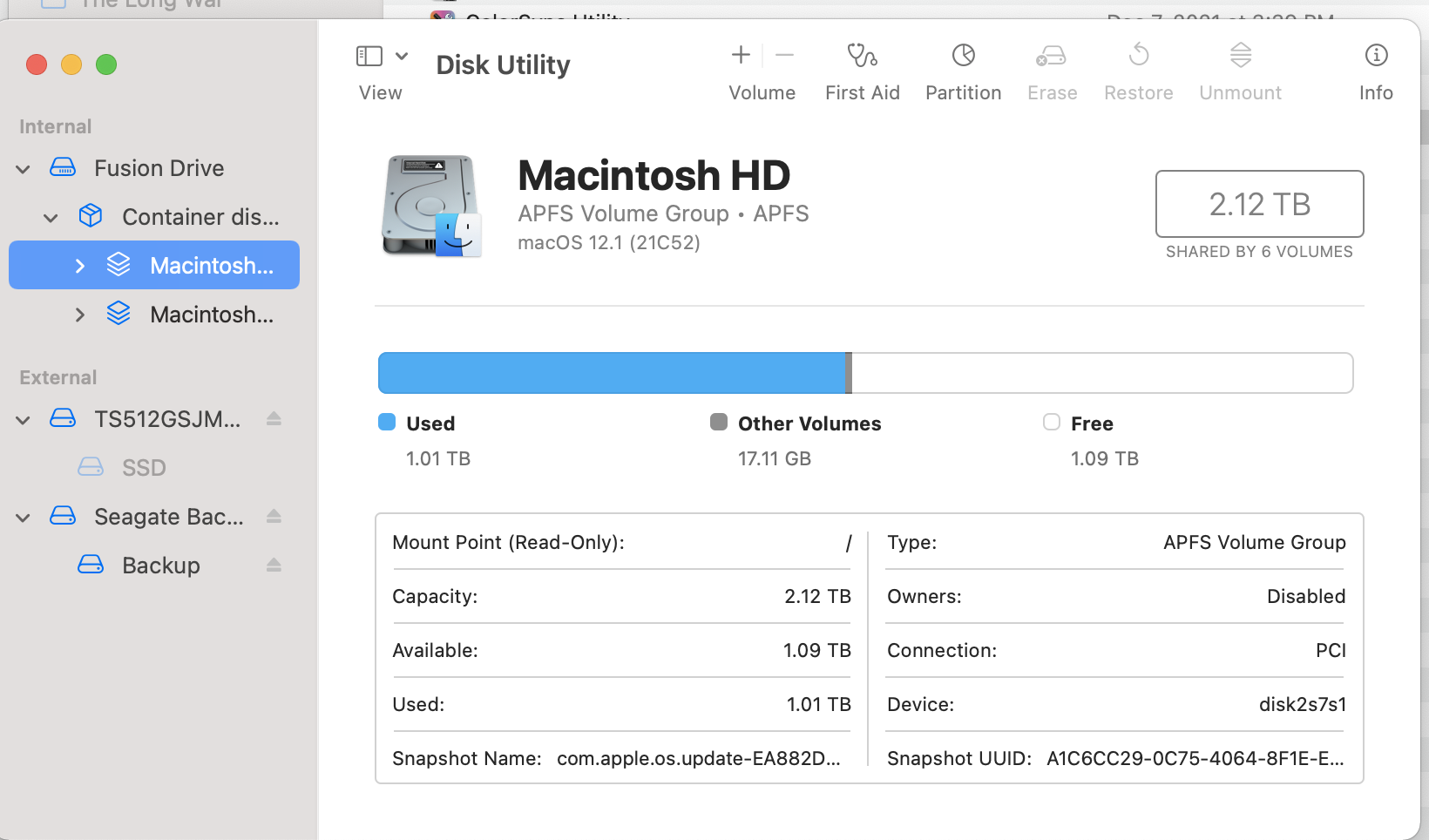Eject the TS512GSJM drive
Viewport: 1429px width, 840px height.
pyautogui.click(x=274, y=419)
